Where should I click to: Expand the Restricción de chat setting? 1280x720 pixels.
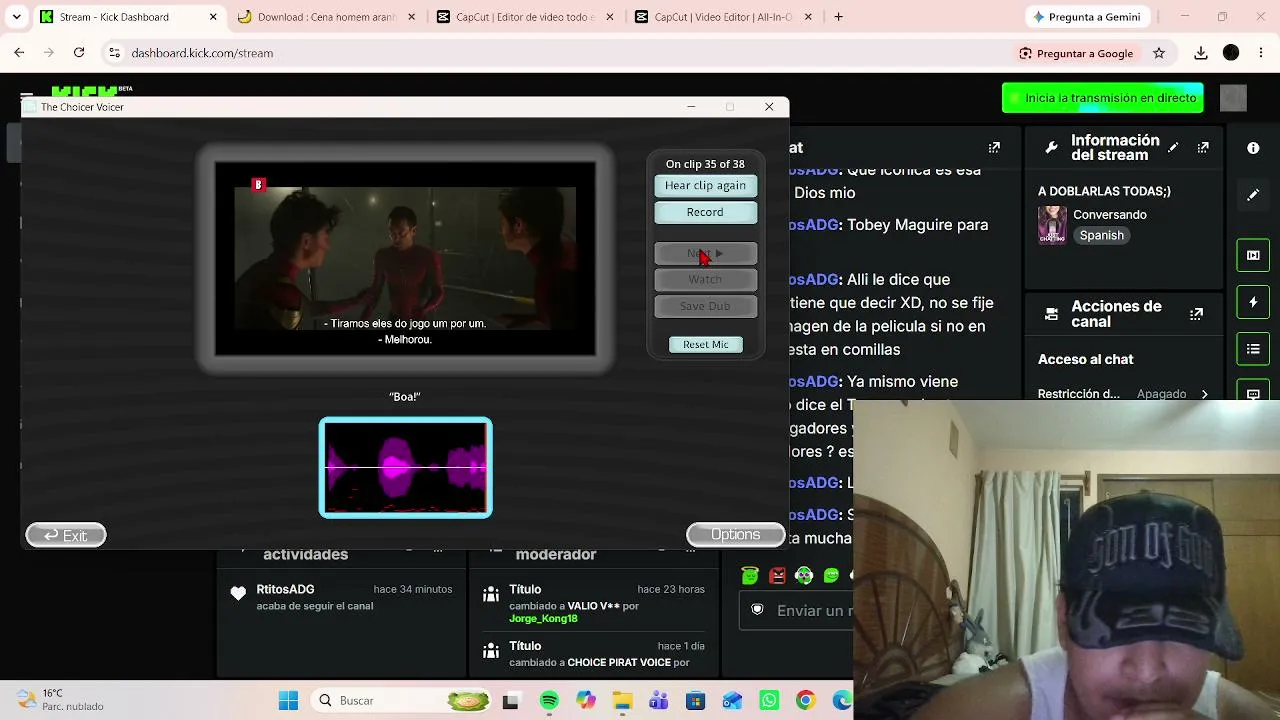pos(1204,394)
